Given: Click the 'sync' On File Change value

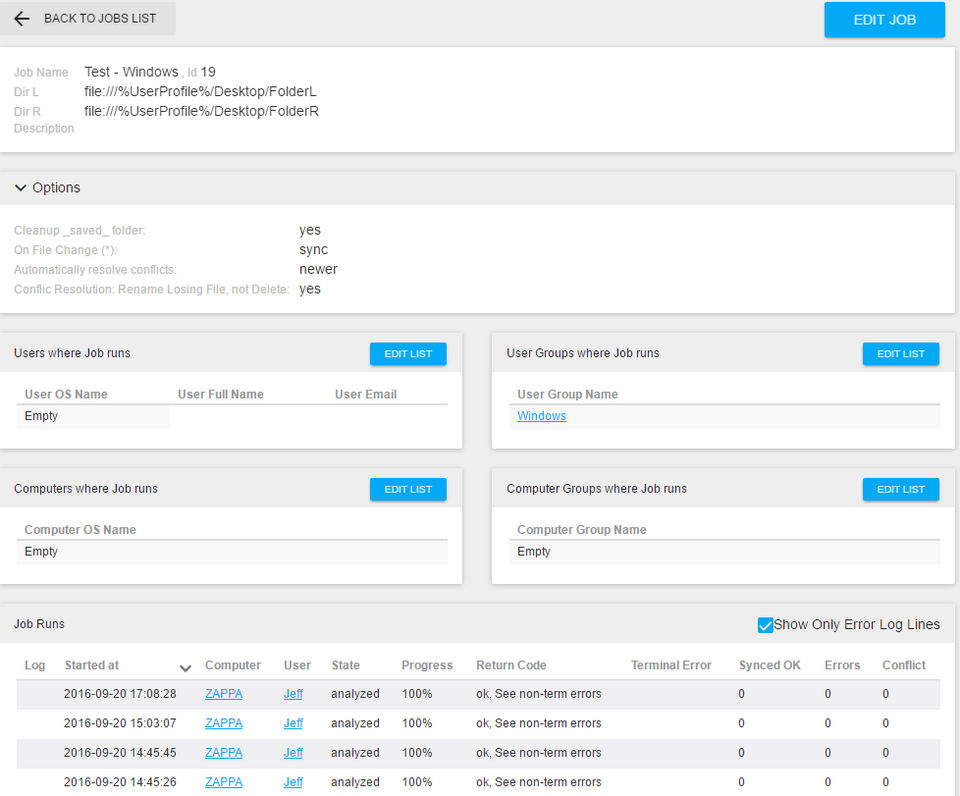Looking at the screenshot, I should click(313, 250).
